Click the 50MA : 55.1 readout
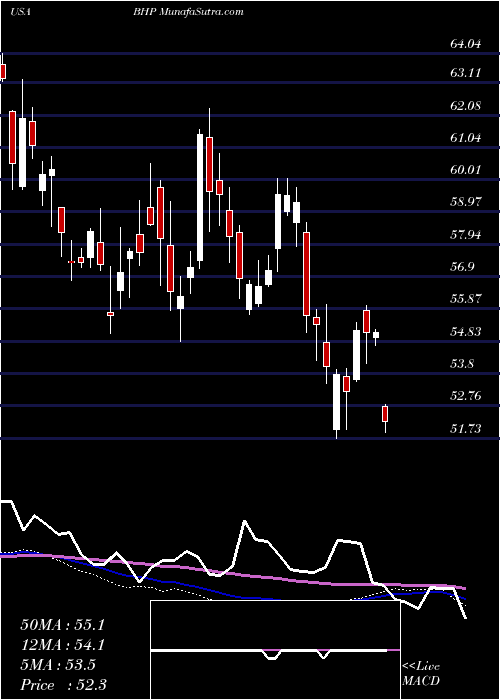The height and width of the screenshot is (700, 500). pos(62,625)
